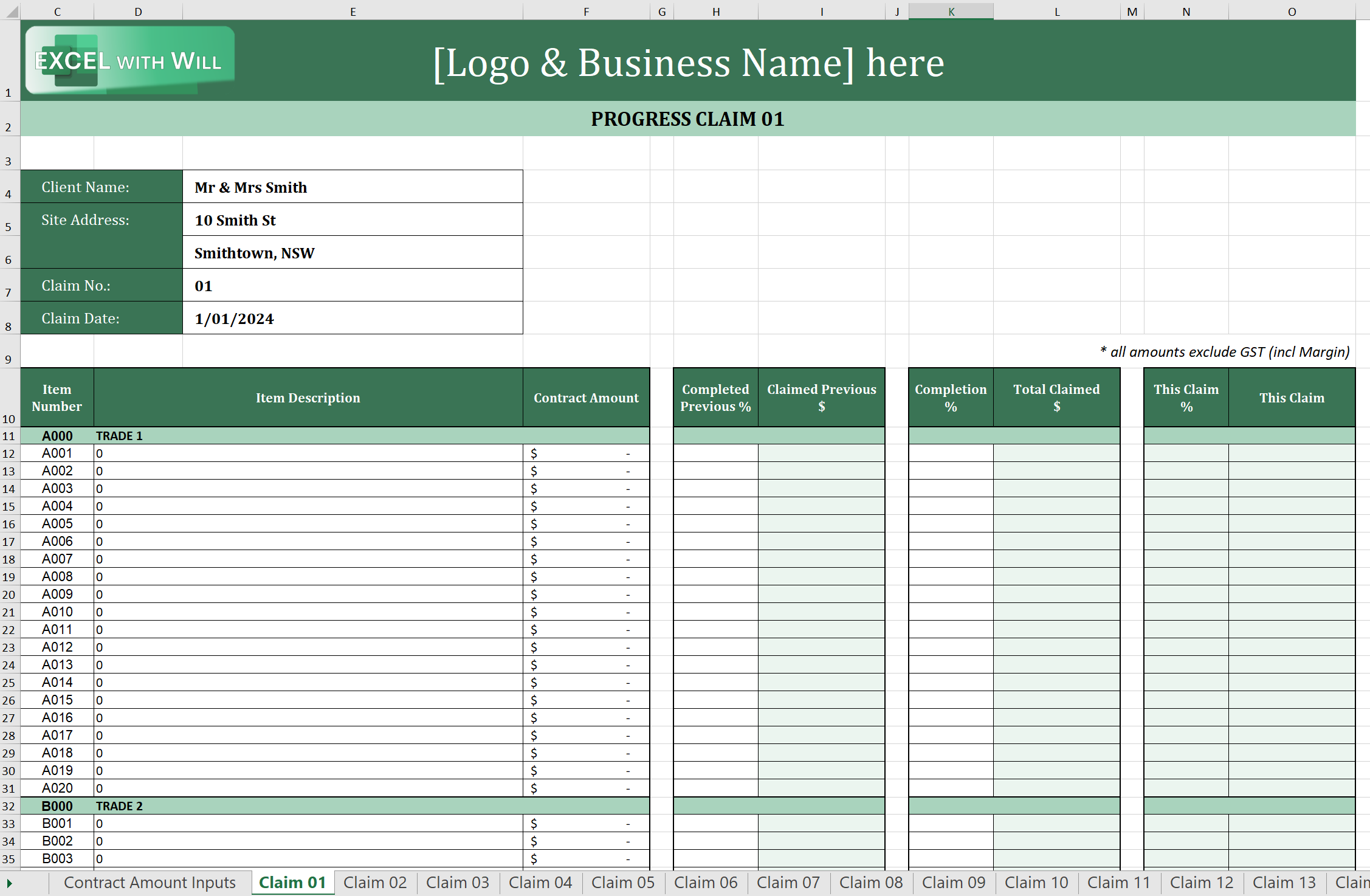
Task: Select the Contract Amount cell for B002
Action: [586, 841]
